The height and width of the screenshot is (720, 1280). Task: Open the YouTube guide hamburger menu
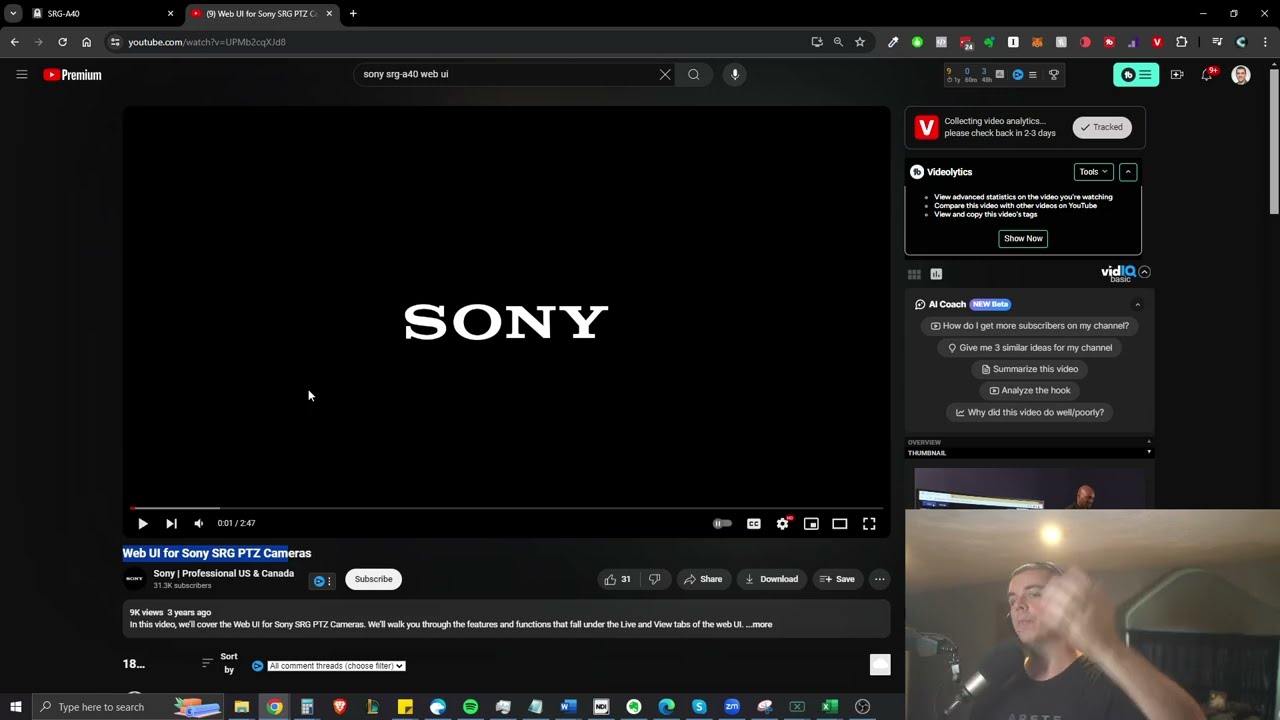point(21,74)
